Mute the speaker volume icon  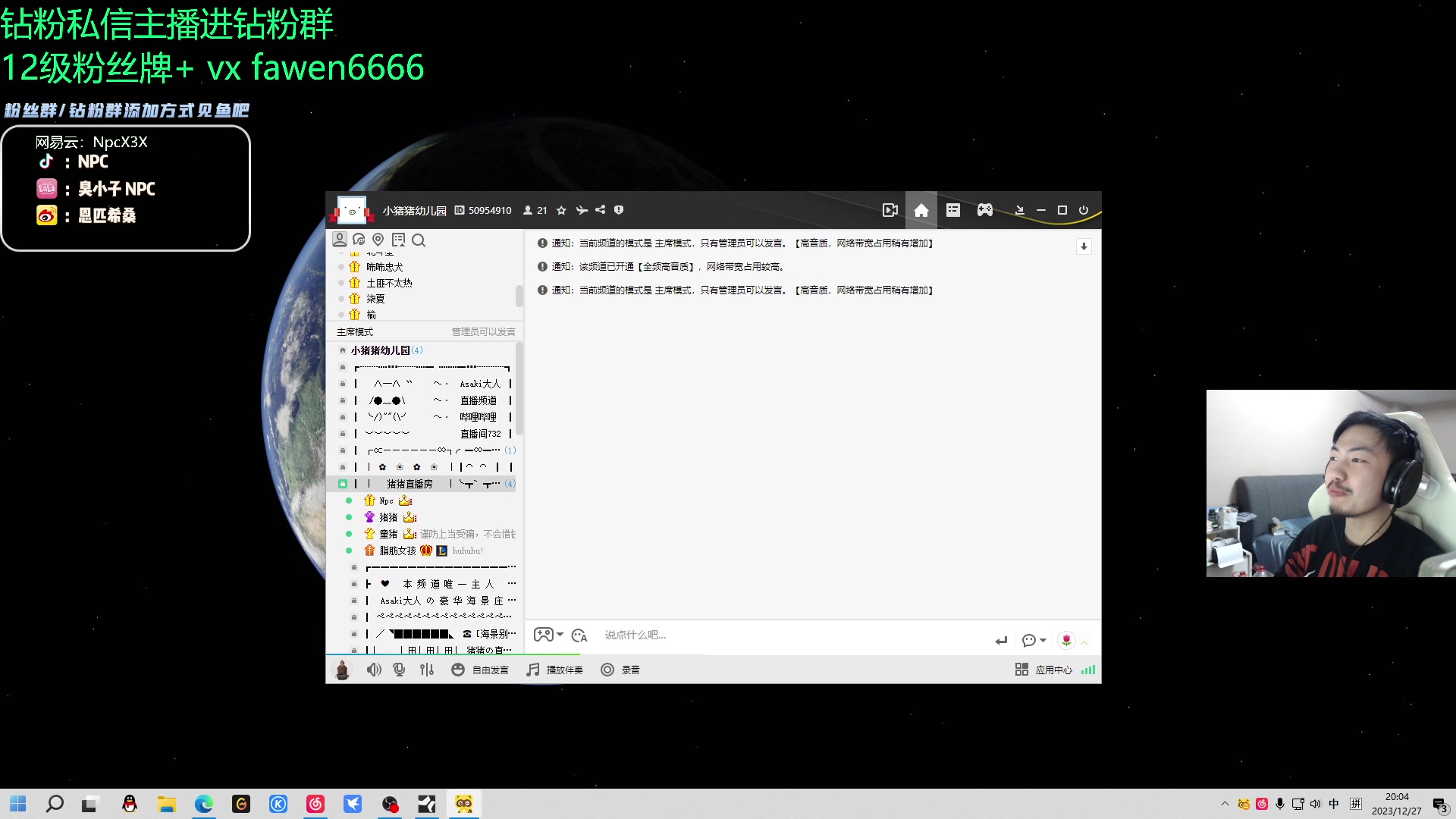(374, 670)
